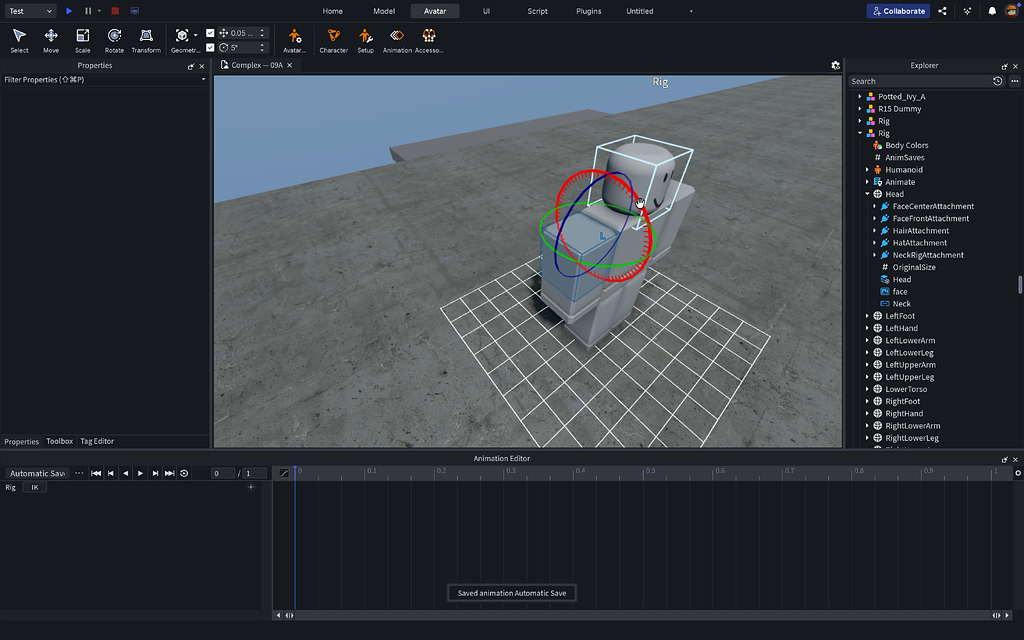This screenshot has height=640, width=1024.
Task: Open the notifications bell
Action: 992,11
